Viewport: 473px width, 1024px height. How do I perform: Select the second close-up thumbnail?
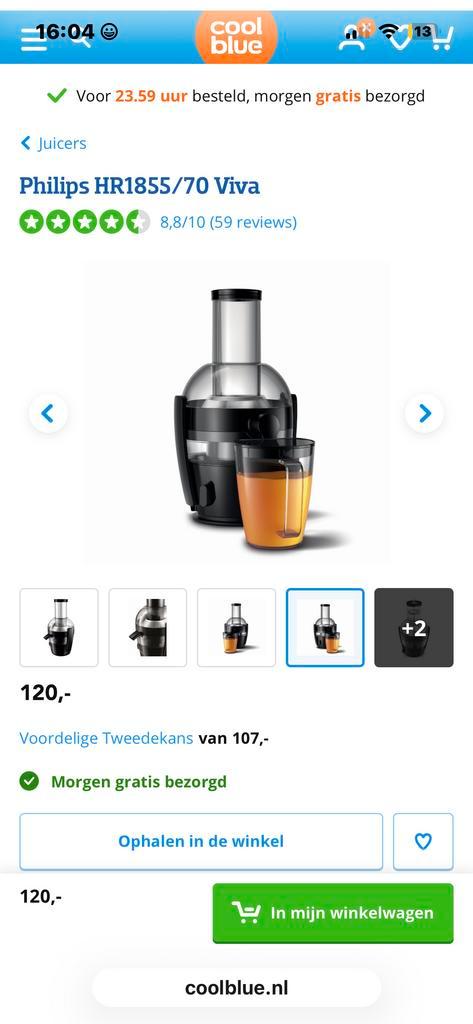tap(148, 628)
